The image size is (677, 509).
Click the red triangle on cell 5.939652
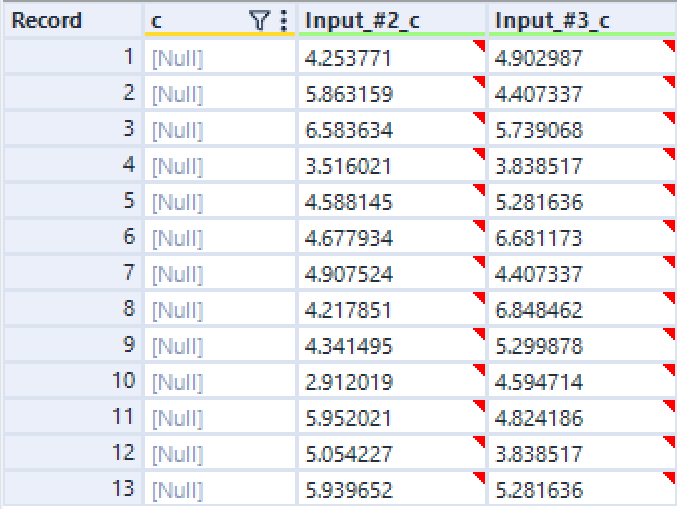click(x=479, y=478)
